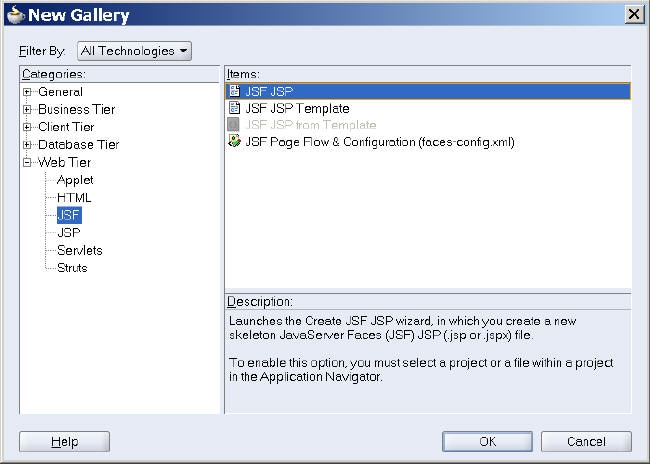650x464 pixels.
Task: Open the Filter By technologies dropdown
Action: (134, 50)
